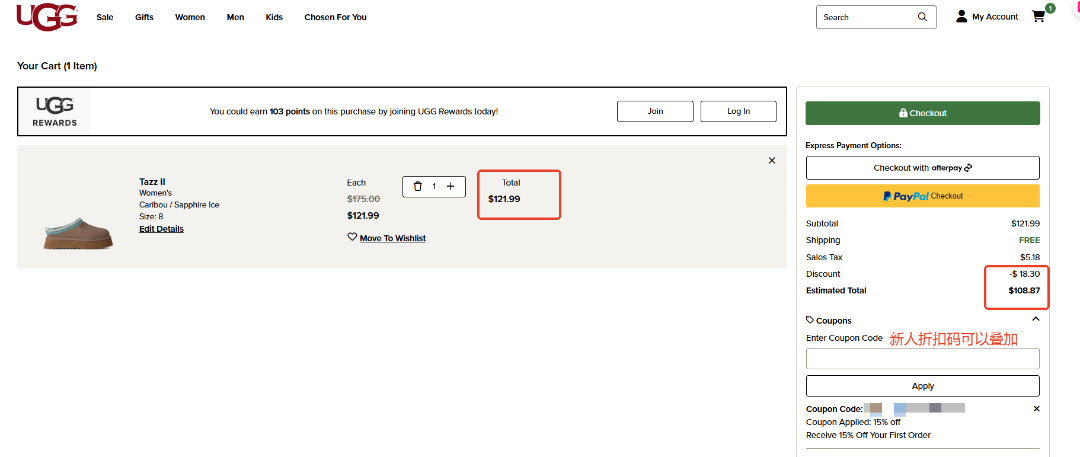
Task: Open the Chosen For You menu
Action: (x=335, y=17)
